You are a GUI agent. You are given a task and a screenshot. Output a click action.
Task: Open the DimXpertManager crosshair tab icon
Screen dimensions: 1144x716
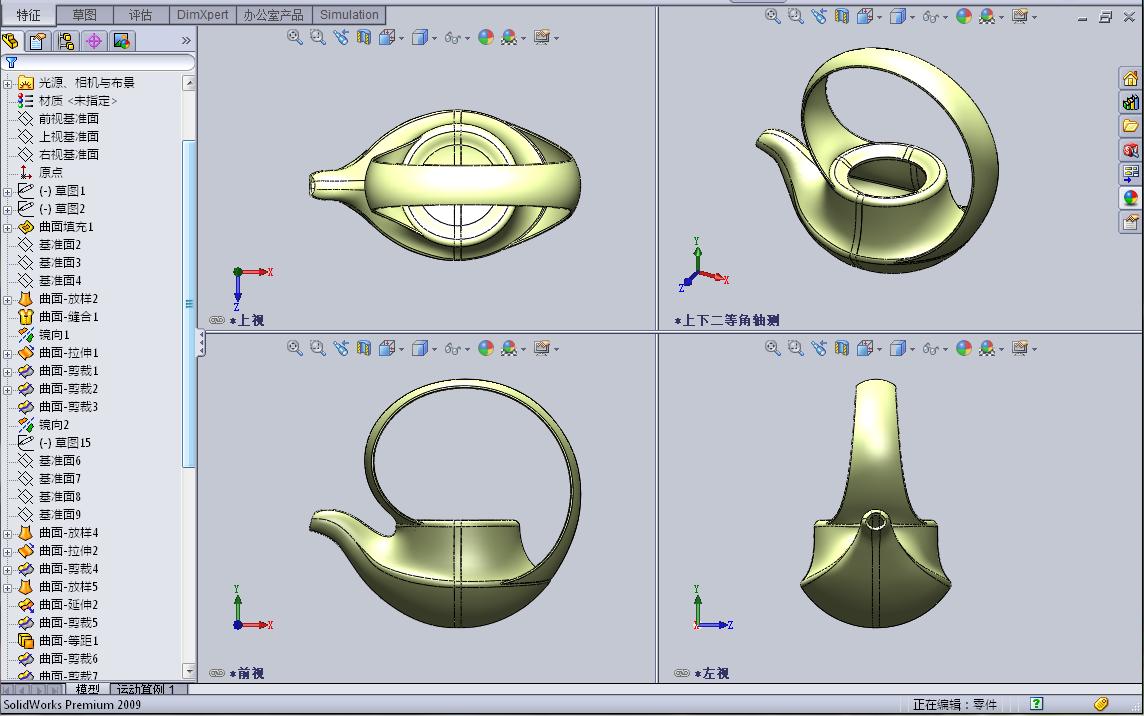[x=93, y=41]
